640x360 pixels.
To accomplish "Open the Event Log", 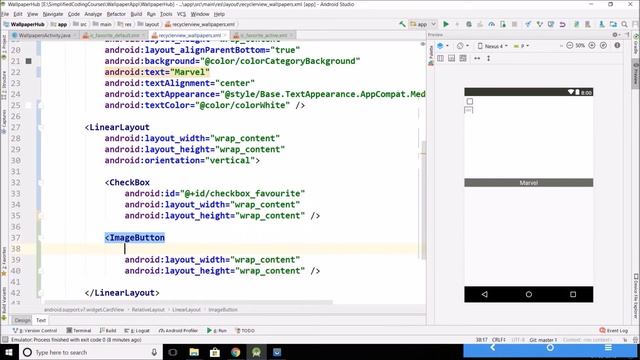I will tap(613, 331).
